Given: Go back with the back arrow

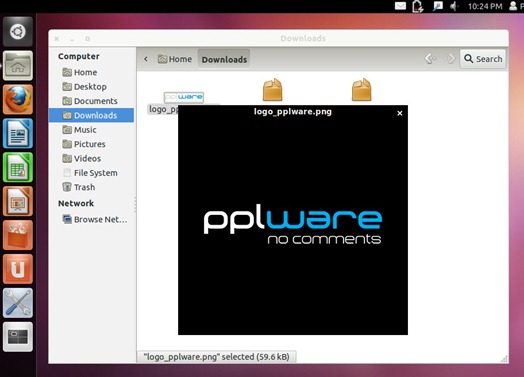Looking at the screenshot, I should click(x=430, y=59).
